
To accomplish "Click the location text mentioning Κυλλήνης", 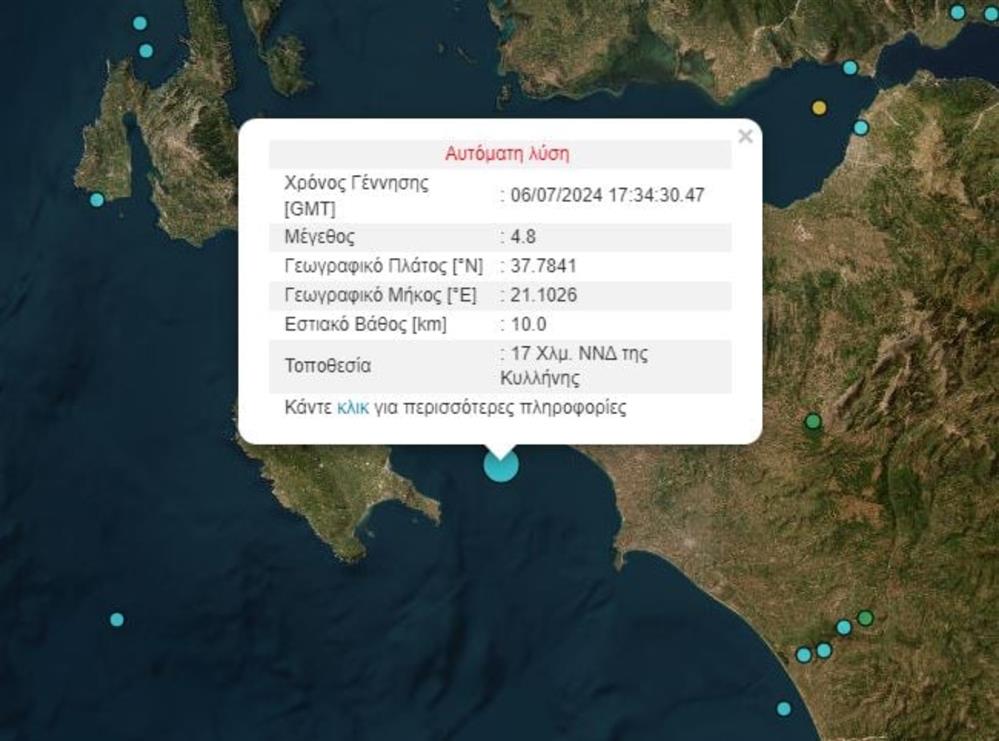I will tap(574, 366).
